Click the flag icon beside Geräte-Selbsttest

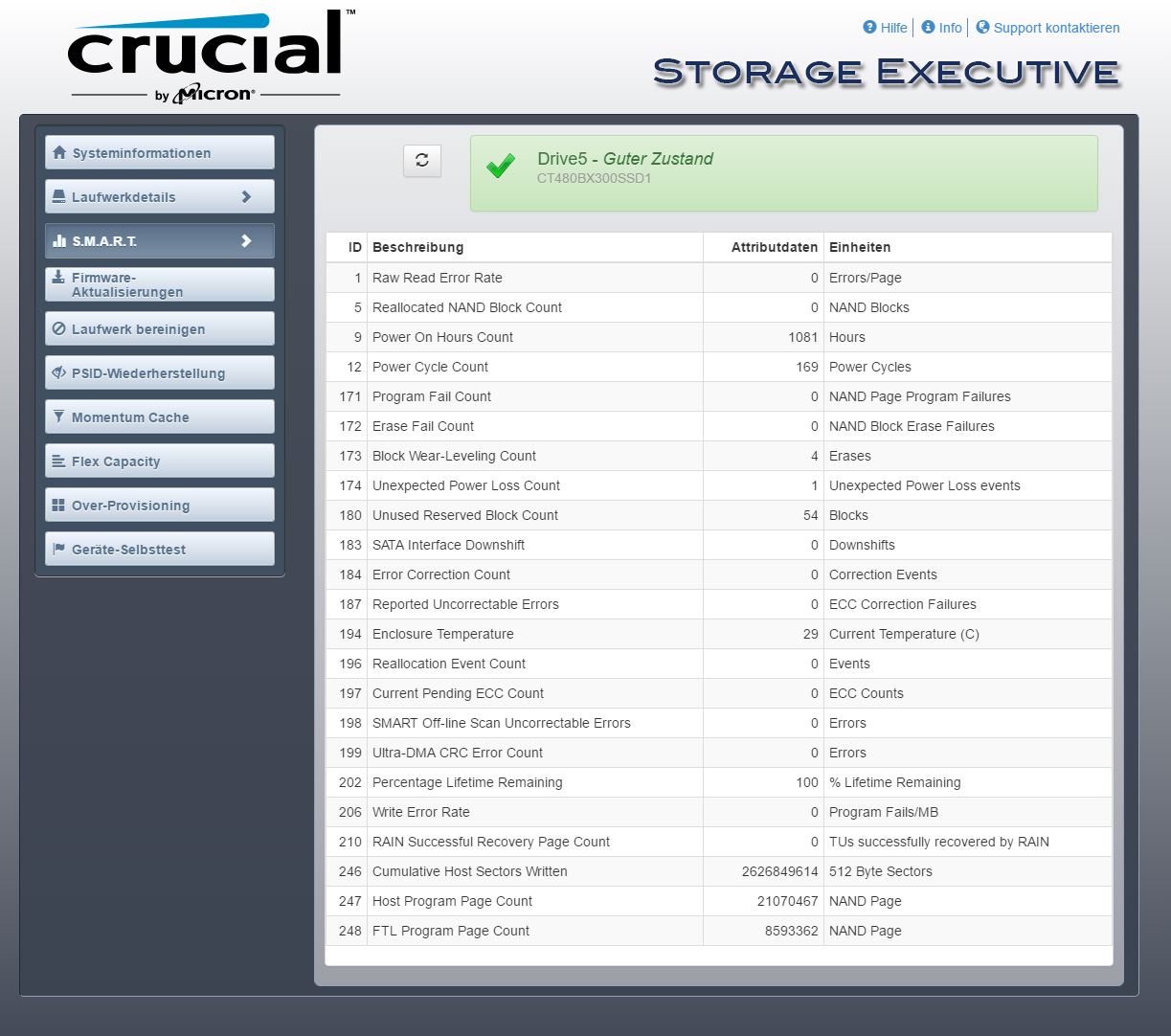tap(59, 549)
